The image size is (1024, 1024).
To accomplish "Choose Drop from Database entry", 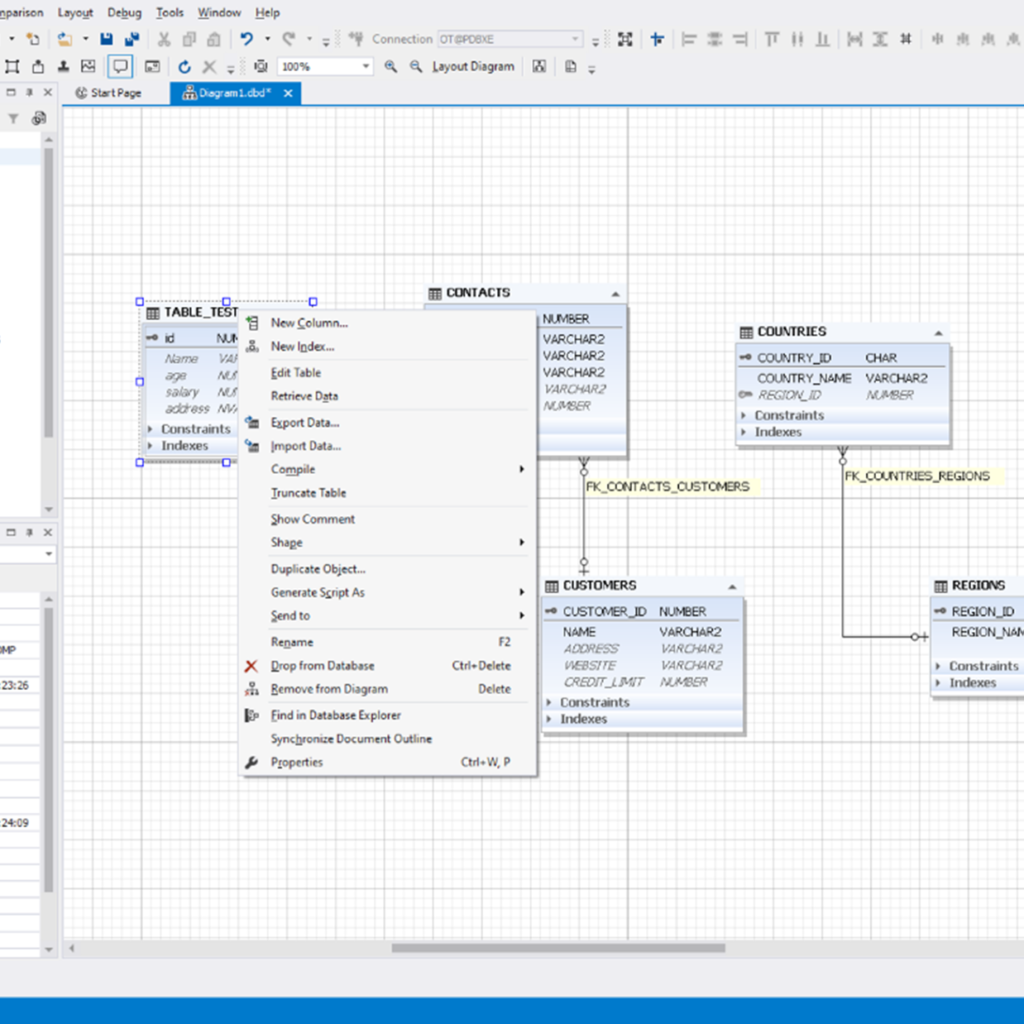I will (388, 665).
